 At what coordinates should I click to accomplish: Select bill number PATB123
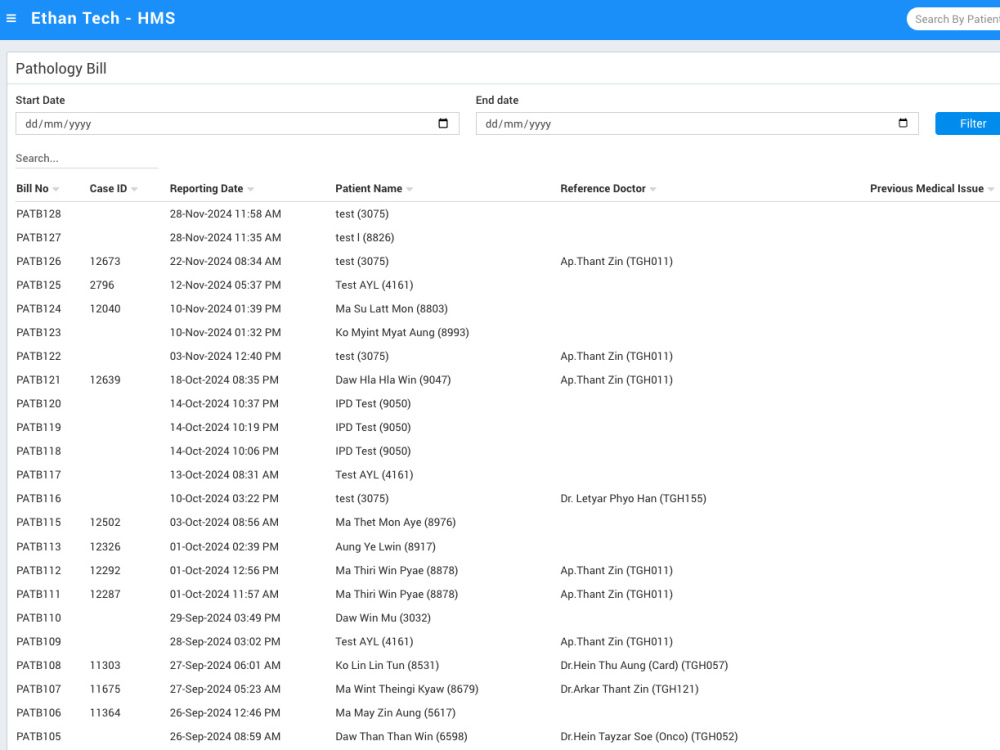click(x=38, y=332)
